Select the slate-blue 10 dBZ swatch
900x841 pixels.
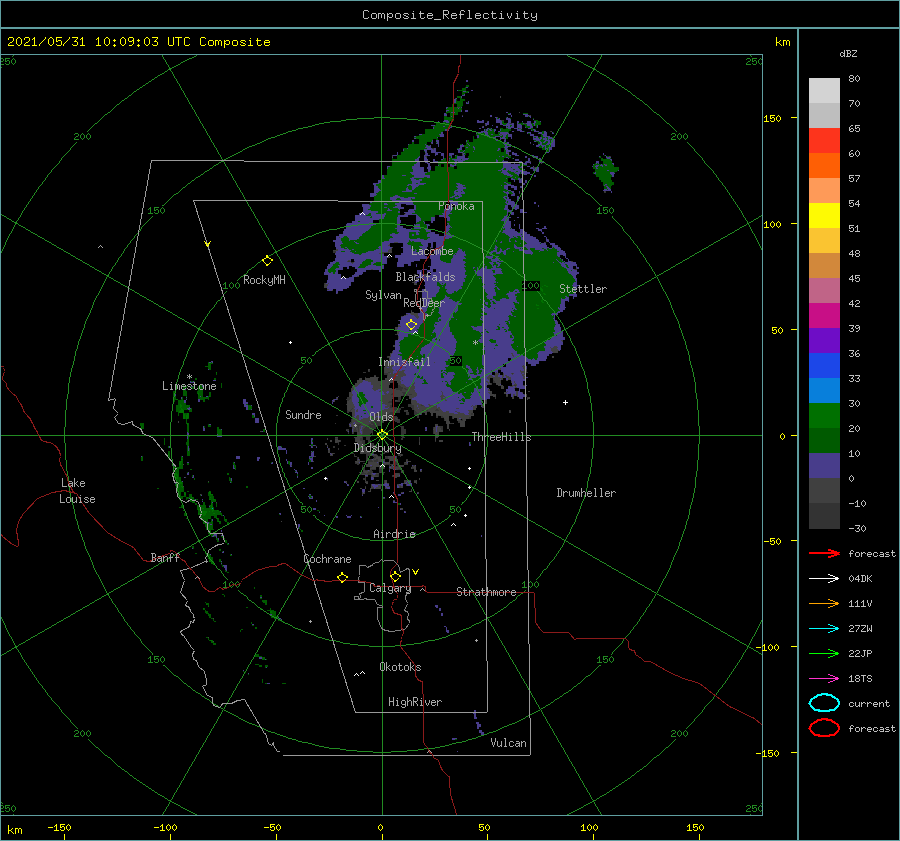pos(824,466)
